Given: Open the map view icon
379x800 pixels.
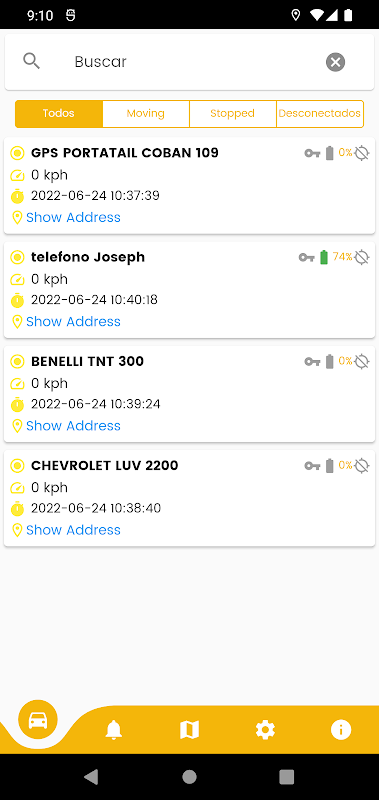Looking at the screenshot, I should (x=189, y=730).
